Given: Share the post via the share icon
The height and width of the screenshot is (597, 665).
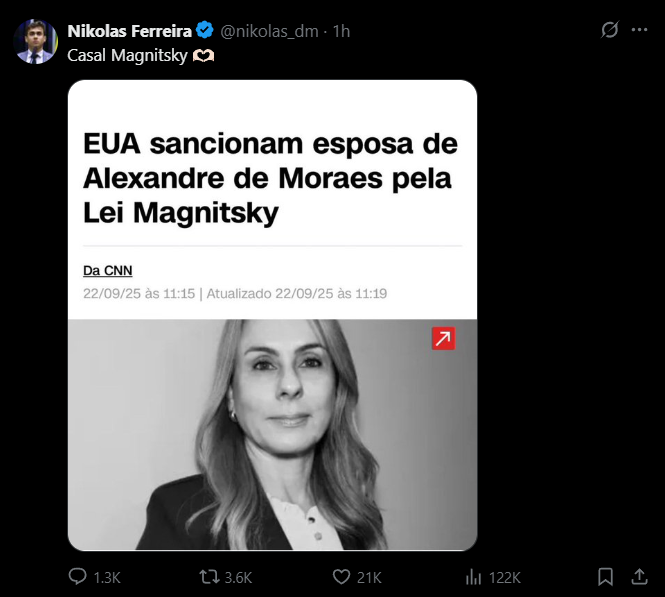Looking at the screenshot, I should click(639, 577).
